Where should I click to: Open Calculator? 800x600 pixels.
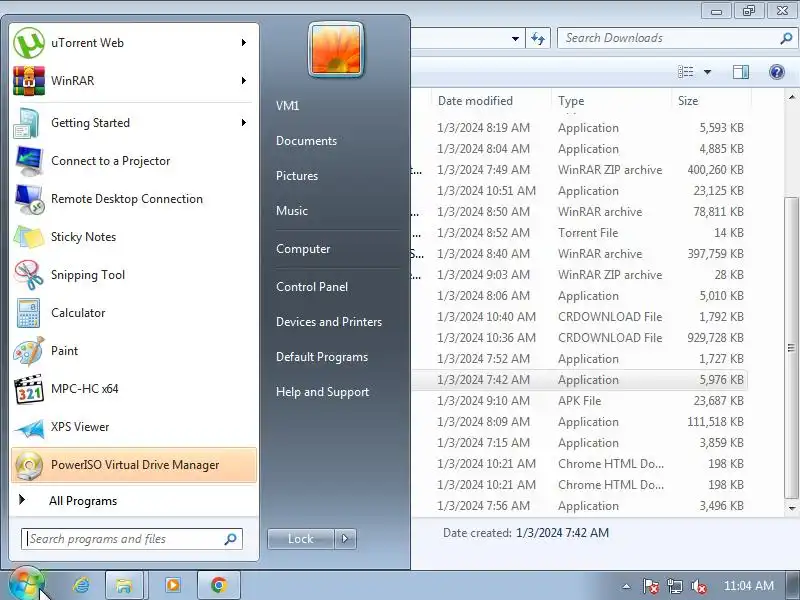click(x=134, y=313)
